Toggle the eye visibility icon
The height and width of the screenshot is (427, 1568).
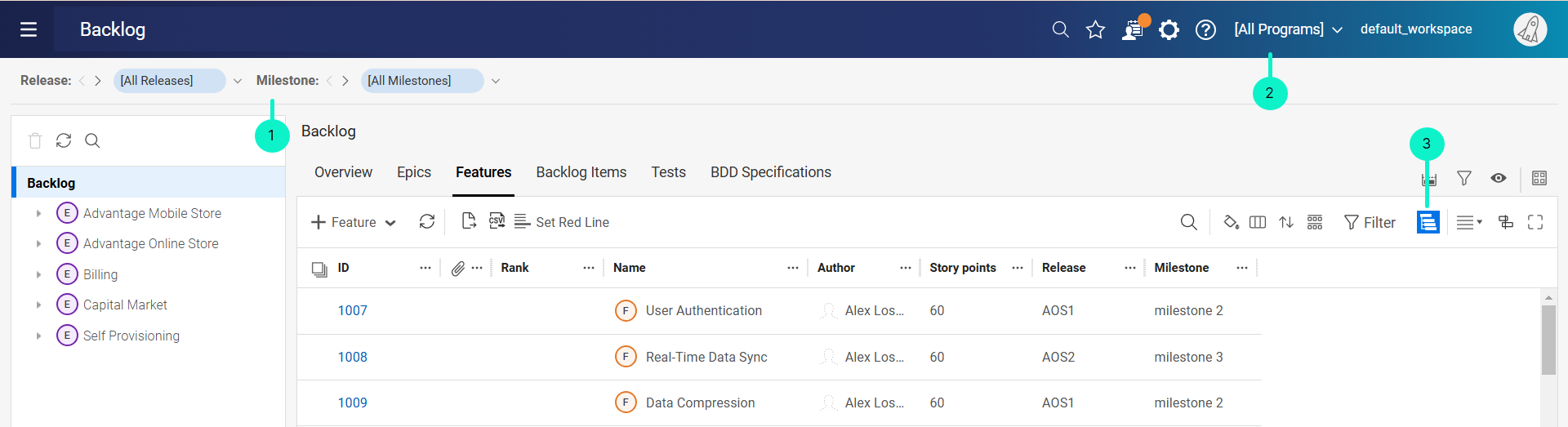coord(1499,178)
